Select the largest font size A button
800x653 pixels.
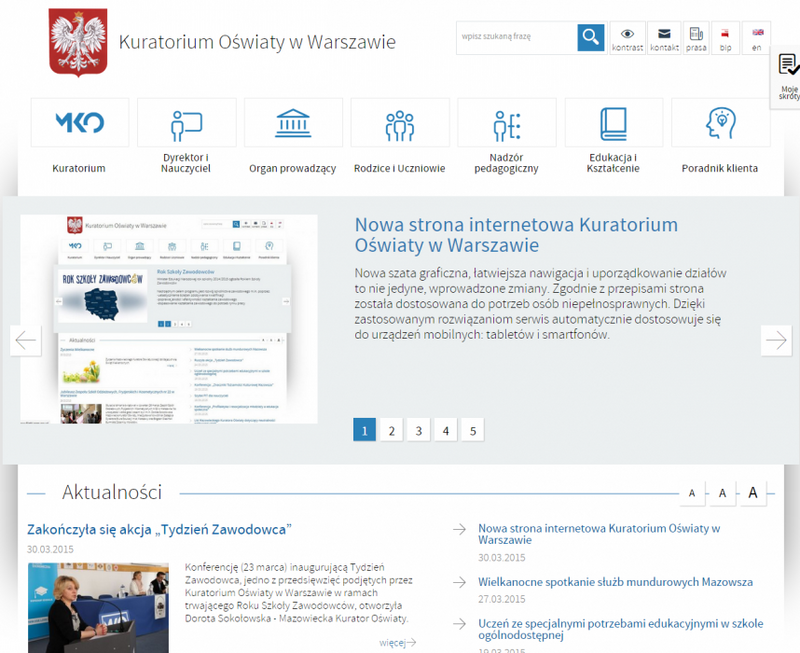pos(753,492)
